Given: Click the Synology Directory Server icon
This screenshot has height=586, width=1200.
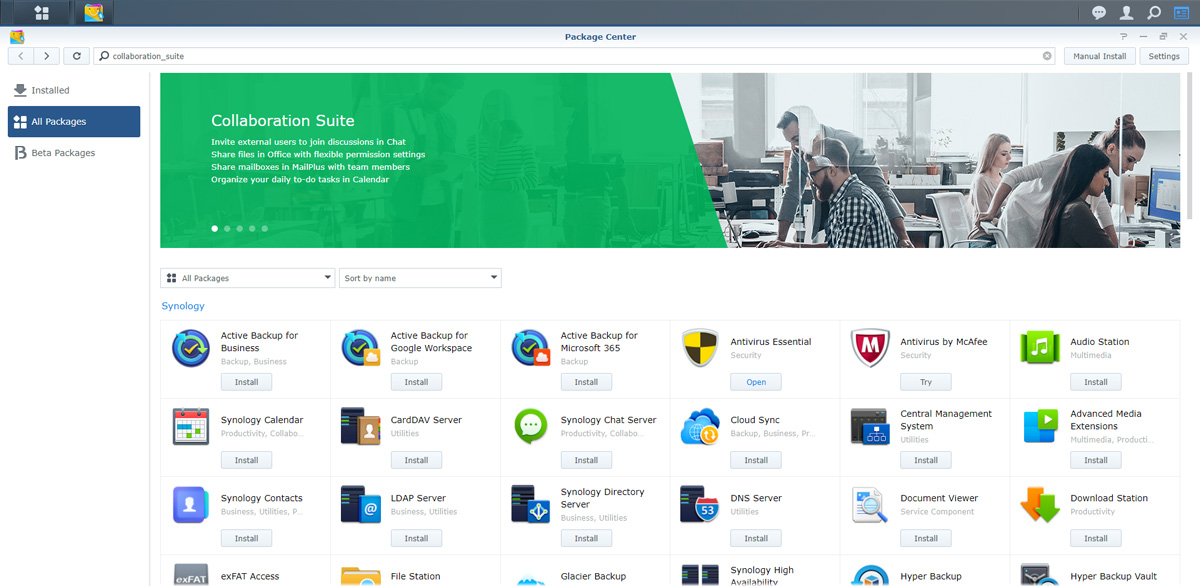Looking at the screenshot, I should 531,505.
